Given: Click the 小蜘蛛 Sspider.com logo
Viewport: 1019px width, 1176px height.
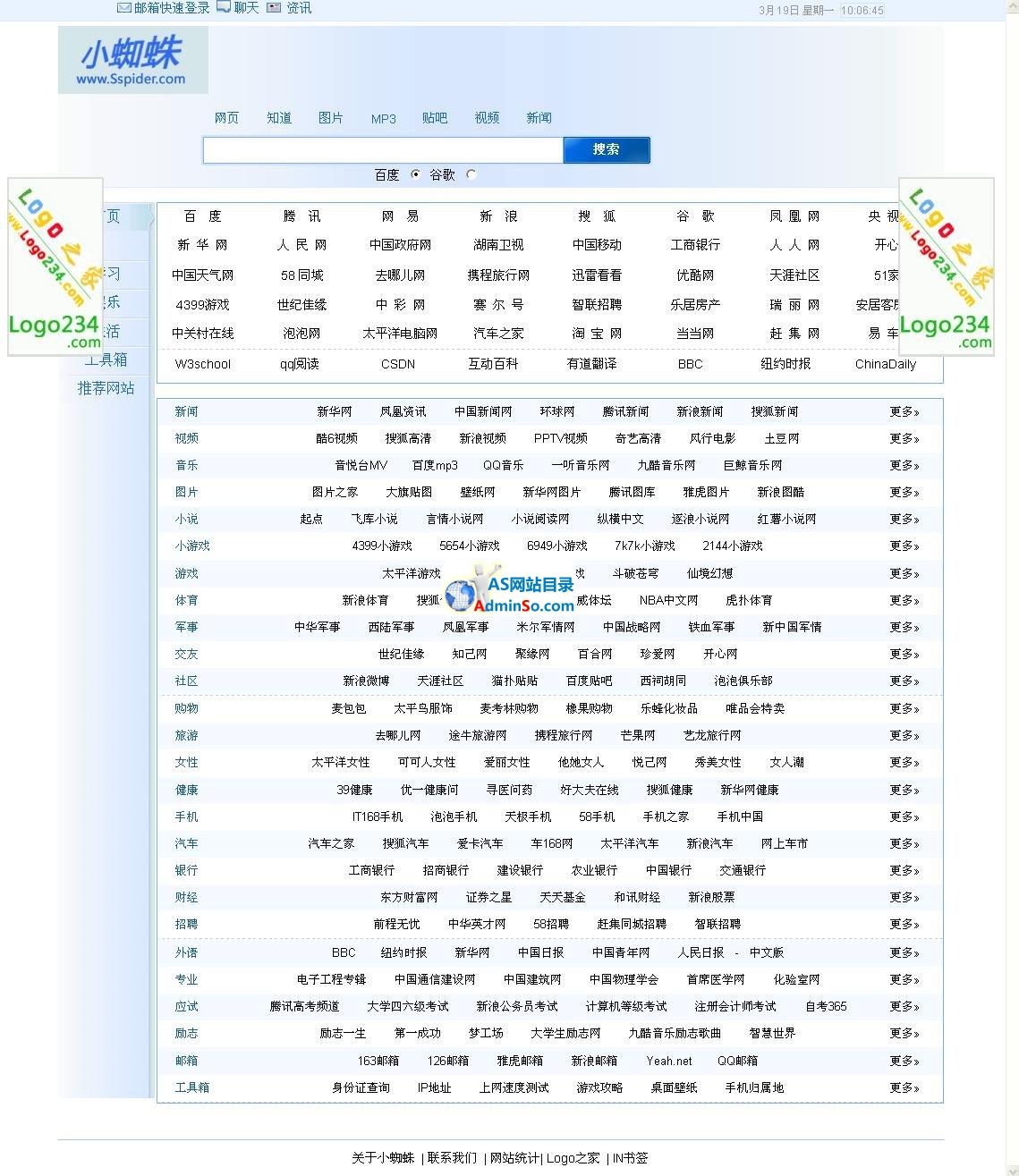Looking at the screenshot, I should (133, 60).
